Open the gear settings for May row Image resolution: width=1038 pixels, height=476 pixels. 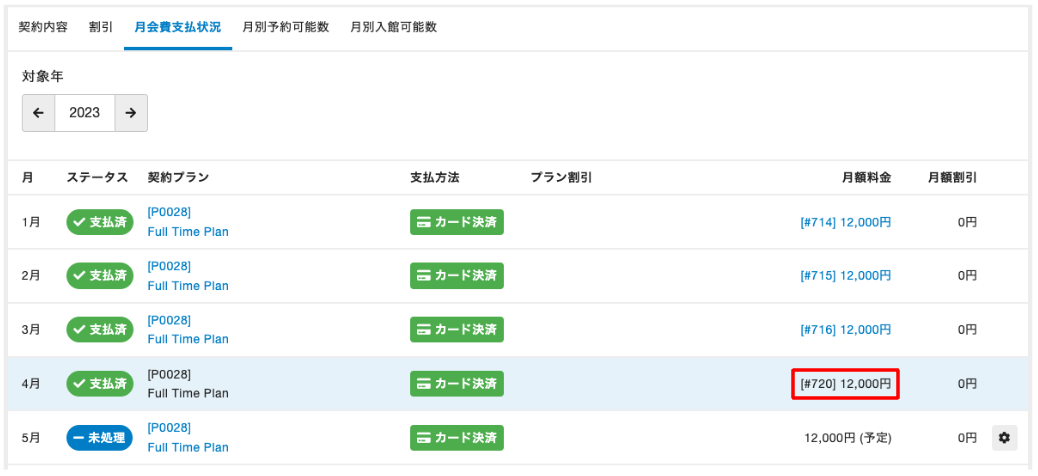(x=1005, y=437)
